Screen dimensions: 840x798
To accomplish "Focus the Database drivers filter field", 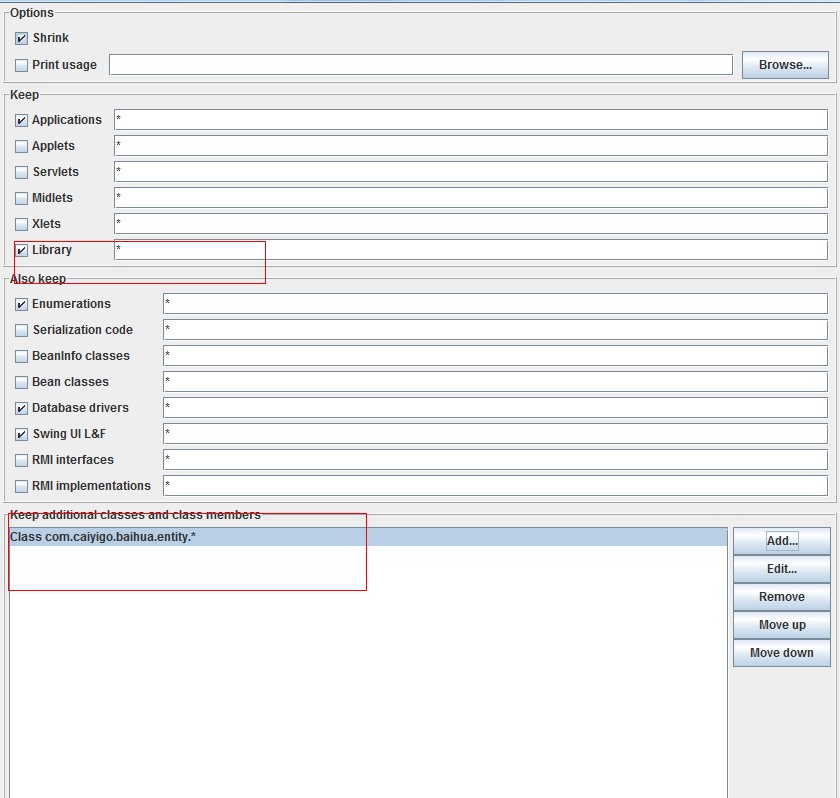I will point(496,408).
